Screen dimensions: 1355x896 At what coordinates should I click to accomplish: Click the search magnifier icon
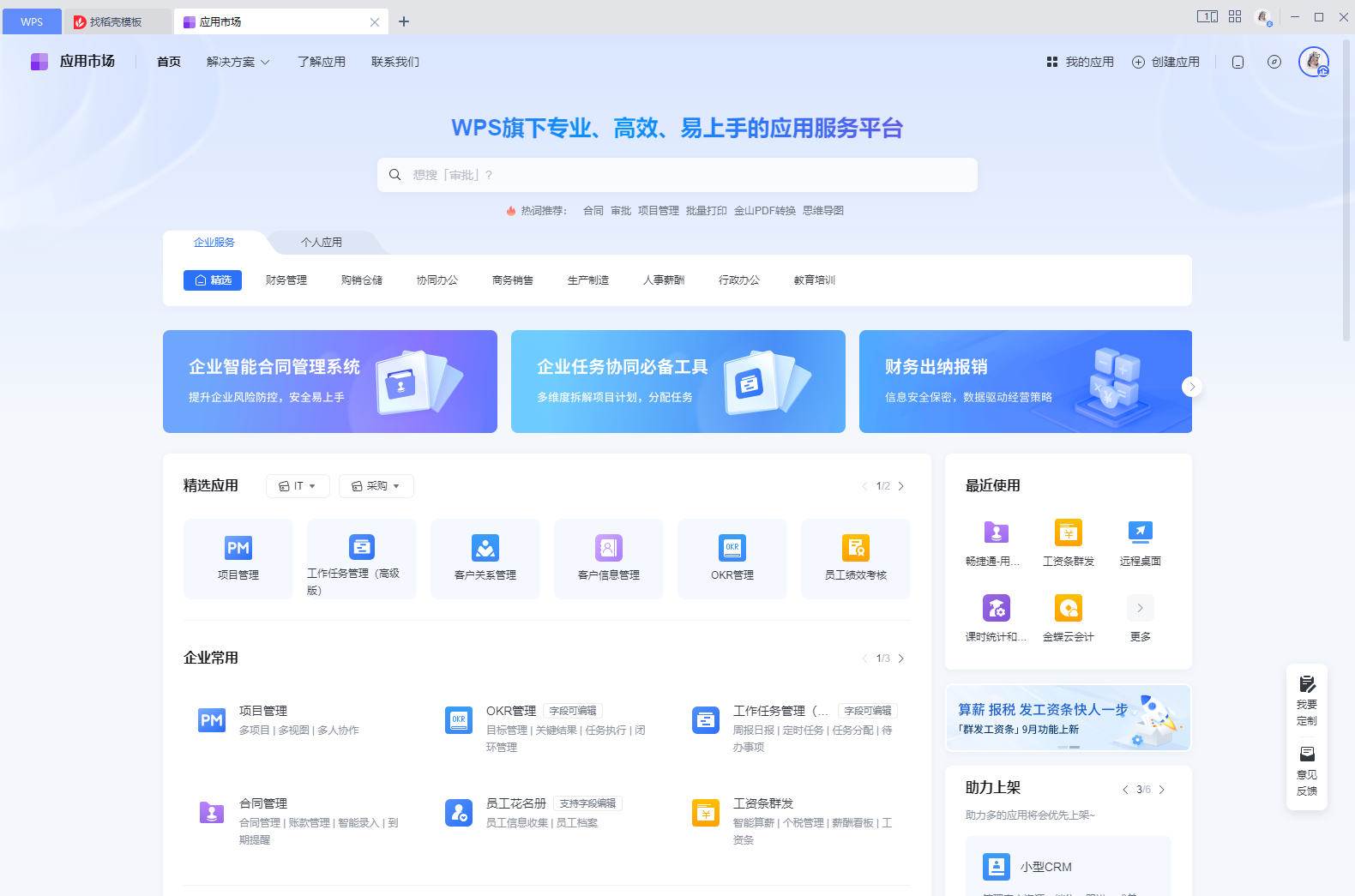point(395,175)
